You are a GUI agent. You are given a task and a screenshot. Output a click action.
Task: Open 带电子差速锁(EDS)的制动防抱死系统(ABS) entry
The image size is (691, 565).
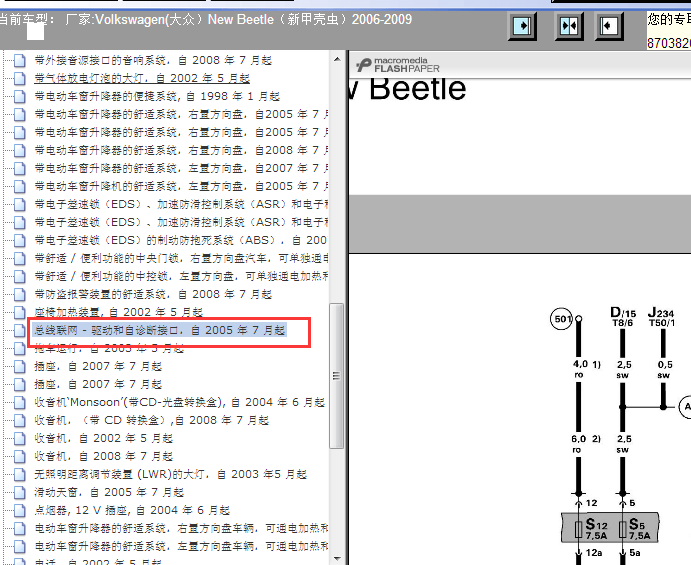tap(181, 240)
